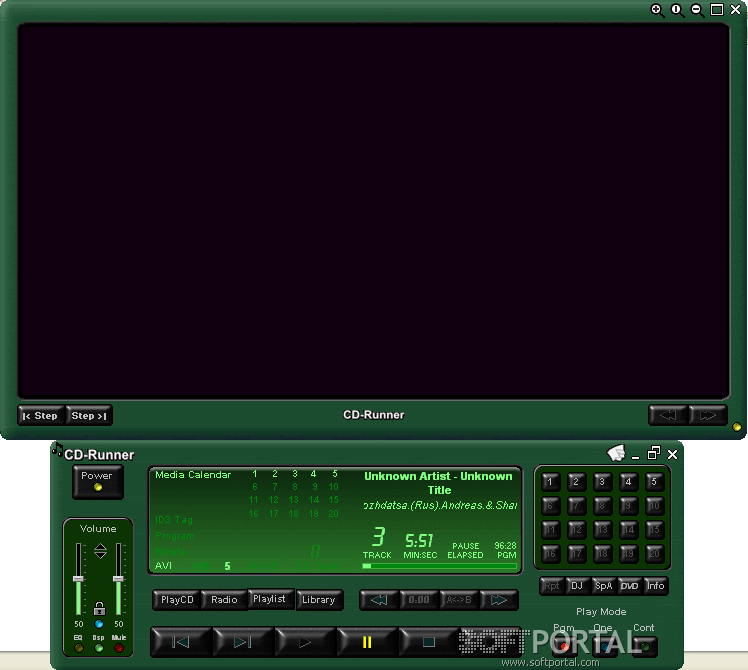The height and width of the screenshot is (670, 748).
Task: Toggle the volume channel lock icon
Action: [x=99, y=608]
